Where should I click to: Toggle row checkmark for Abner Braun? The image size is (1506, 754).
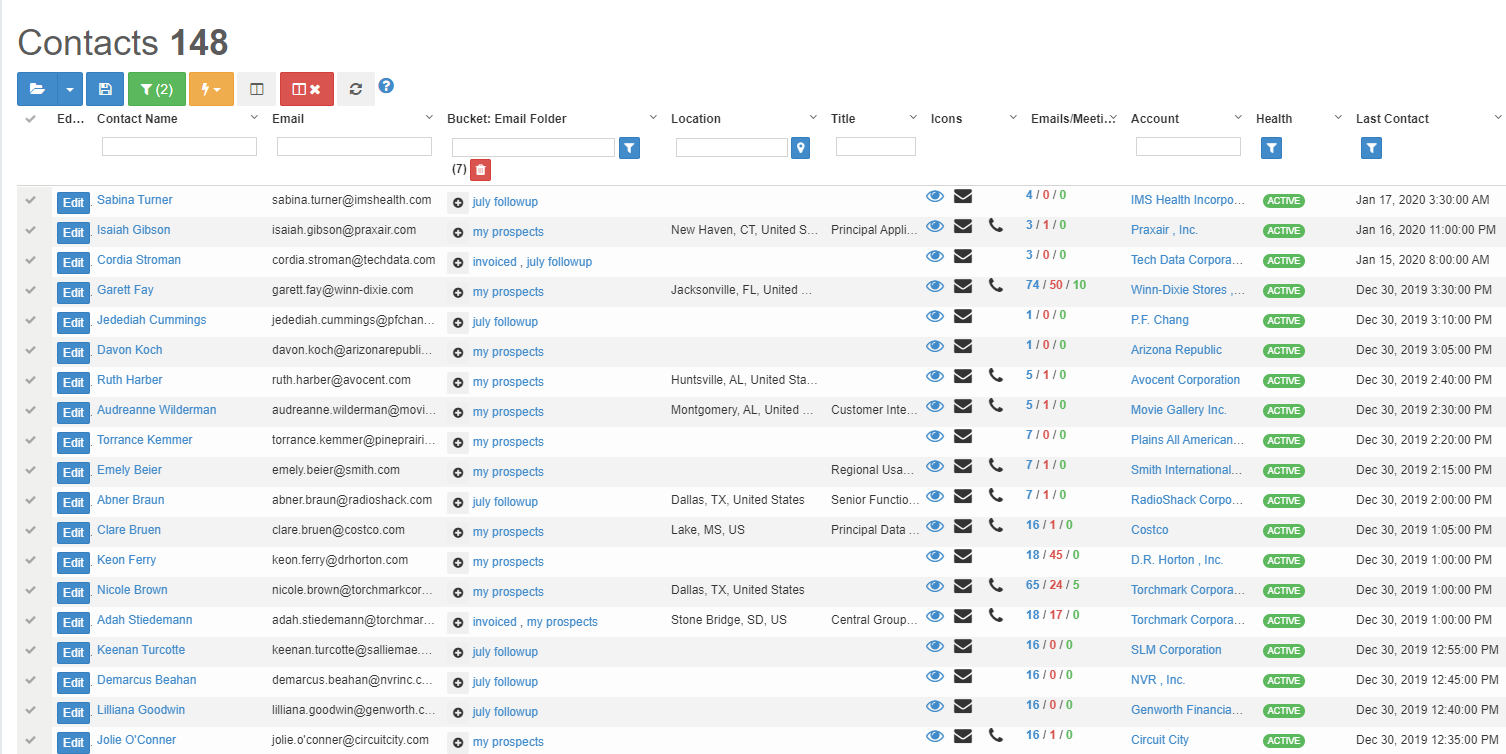point(30,500)
